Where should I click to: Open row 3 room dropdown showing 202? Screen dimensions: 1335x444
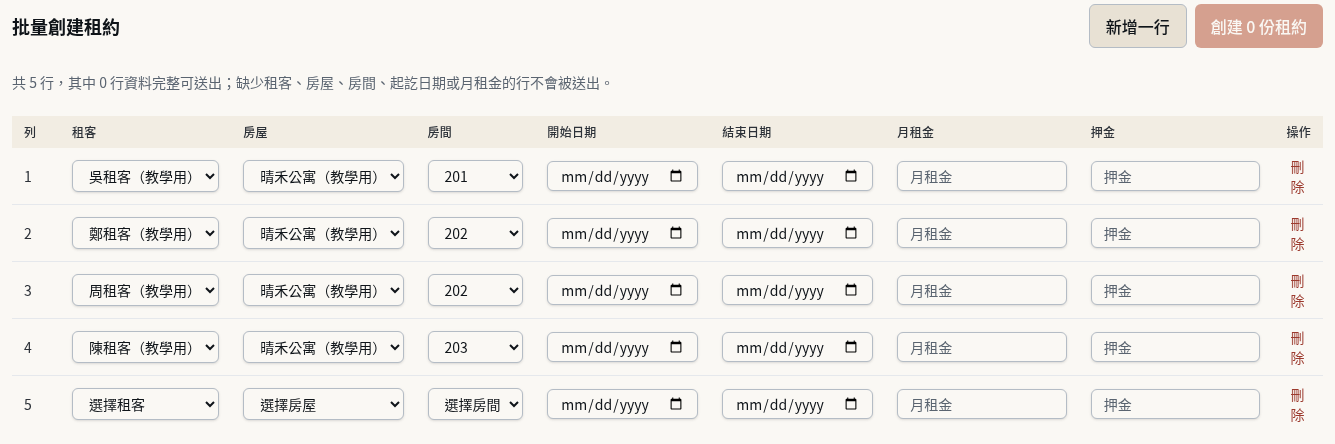pyautogui.click(x=475, y=290)
